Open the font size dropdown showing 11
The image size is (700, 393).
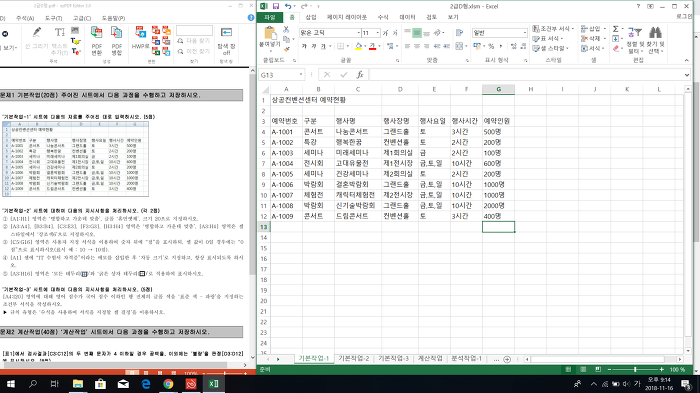[378, 33]
